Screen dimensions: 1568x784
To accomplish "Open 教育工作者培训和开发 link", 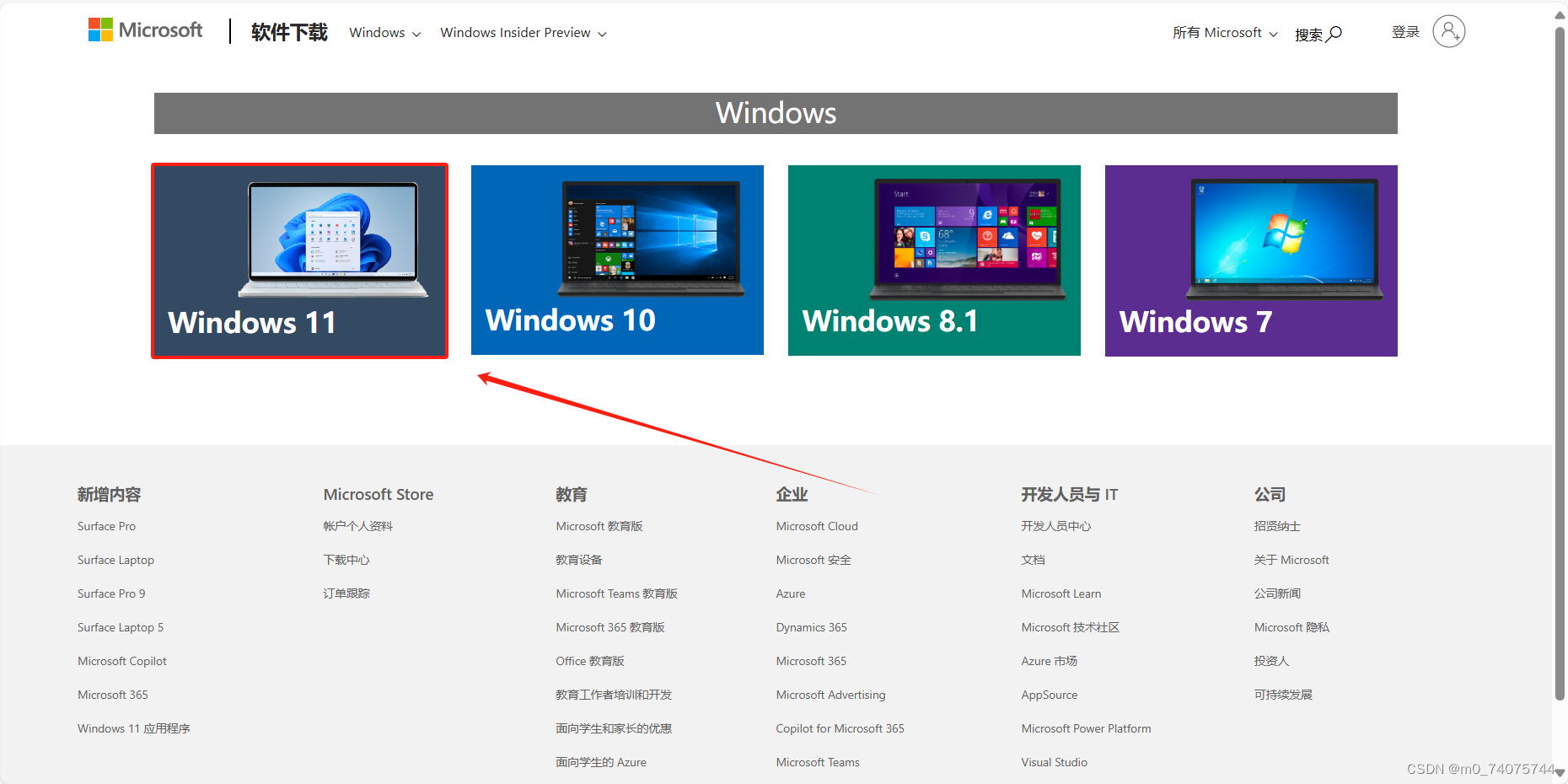I will point(614,695).
